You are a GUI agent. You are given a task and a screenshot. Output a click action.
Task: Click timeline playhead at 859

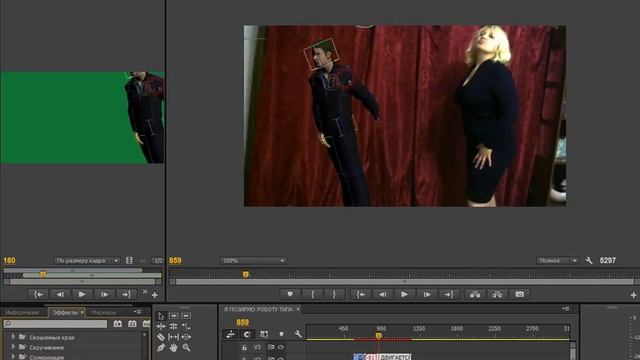click(378, 336)
